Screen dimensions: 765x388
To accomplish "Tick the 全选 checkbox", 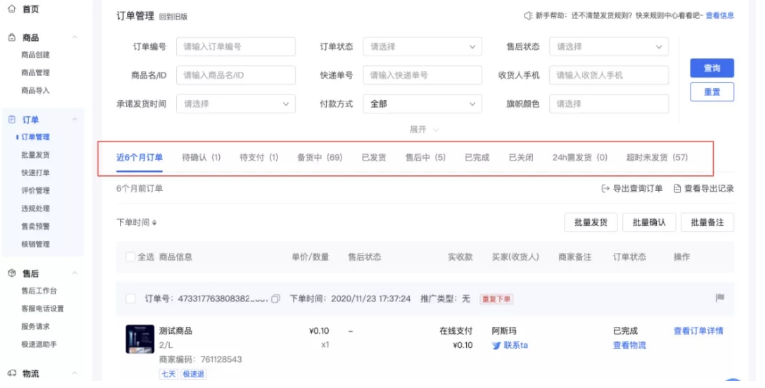I will tap(130, 257).
